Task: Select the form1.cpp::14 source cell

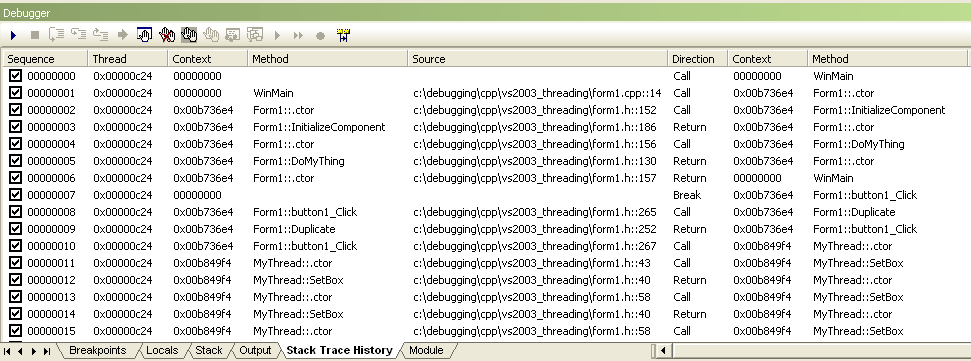Action: 538,93
